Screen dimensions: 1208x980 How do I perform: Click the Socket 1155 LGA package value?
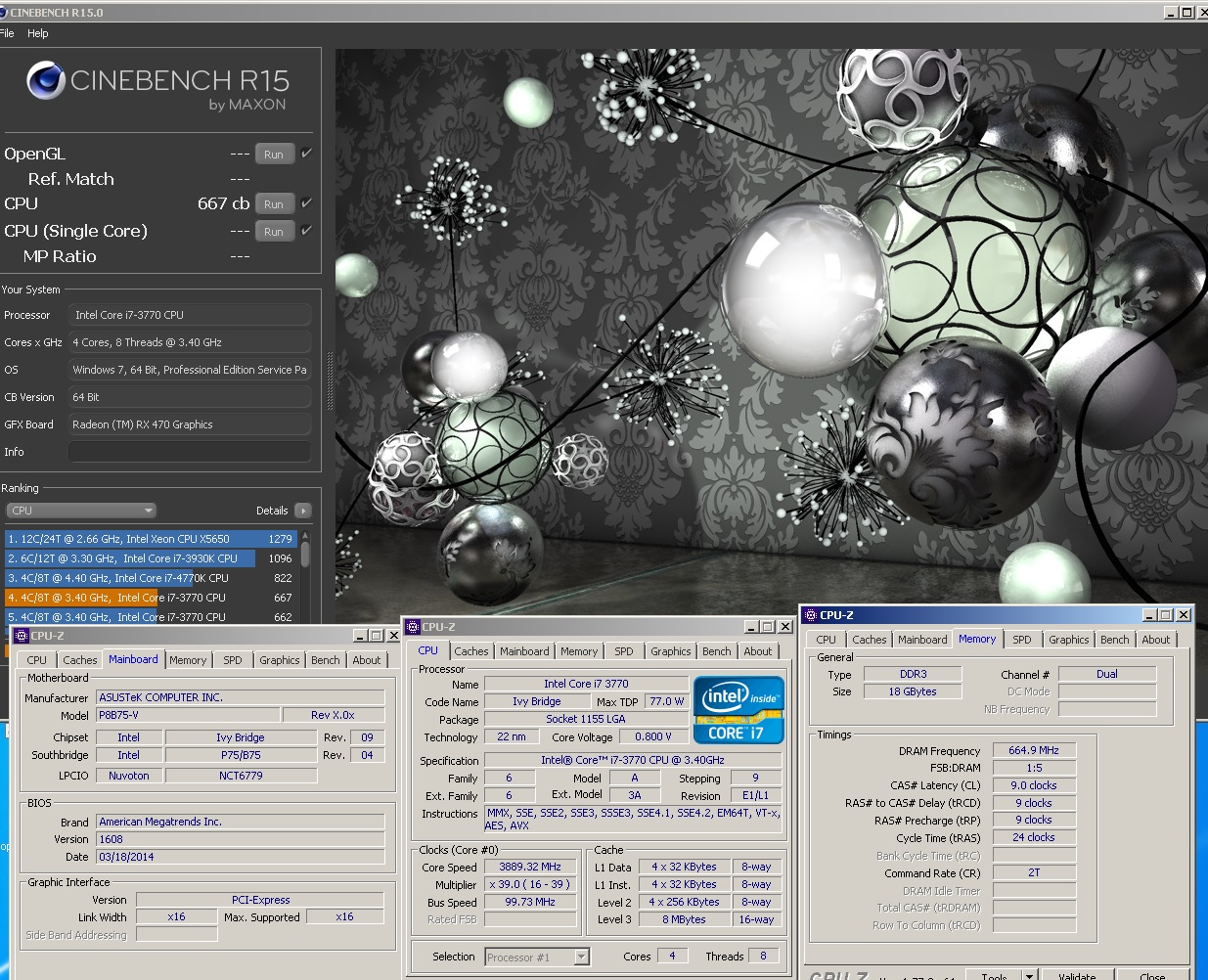(585, 720)
